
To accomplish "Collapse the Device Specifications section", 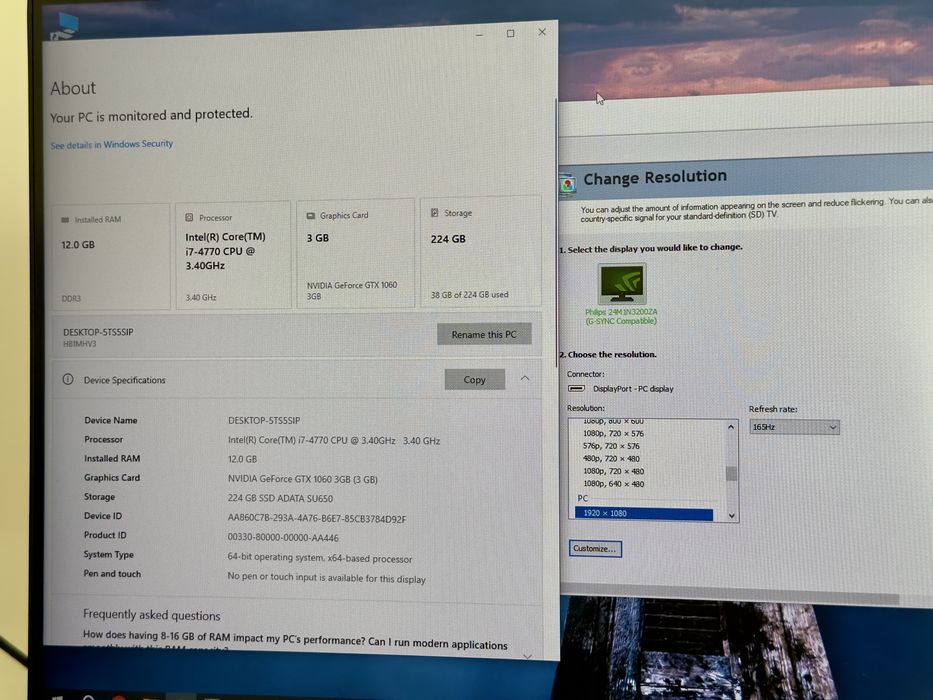I will 525,378.
